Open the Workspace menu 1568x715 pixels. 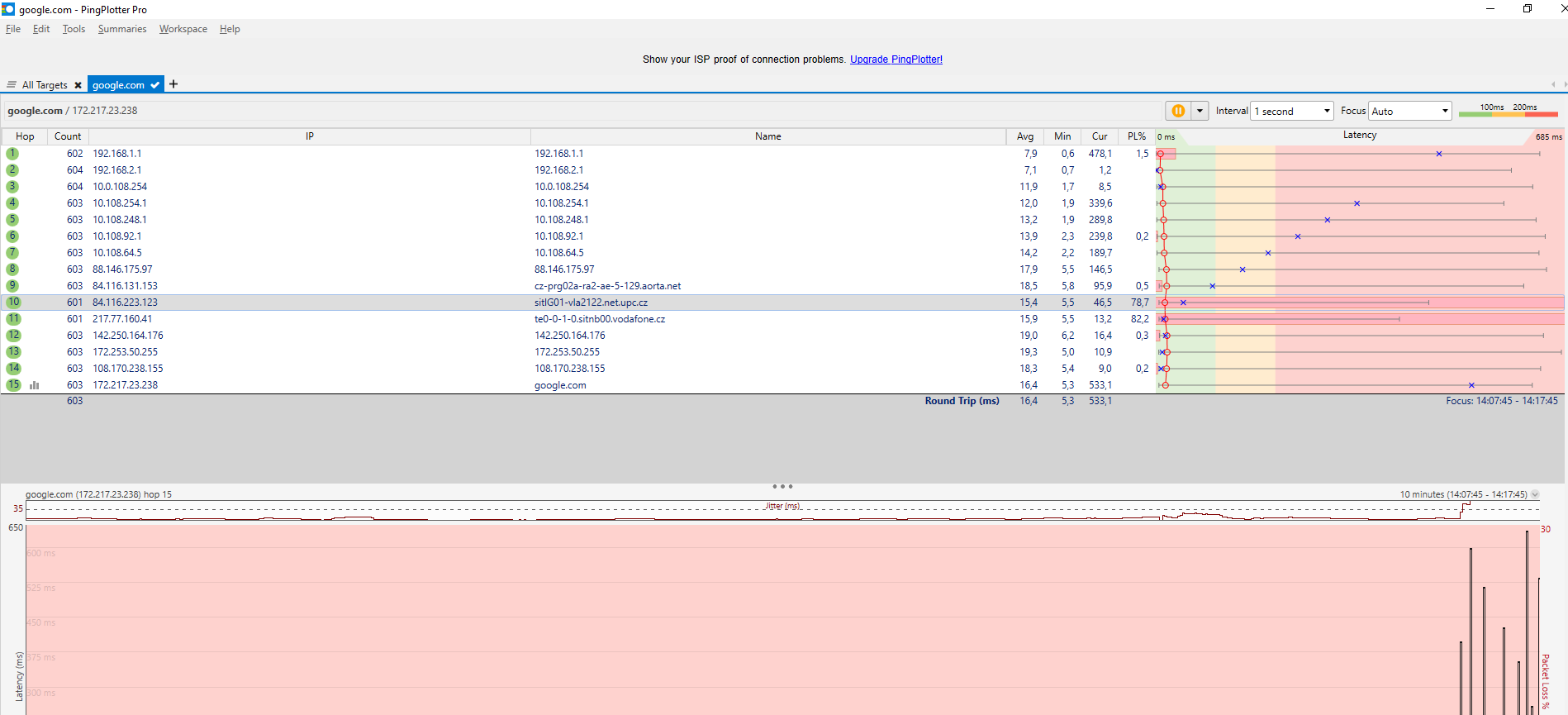tap(183, 29)
